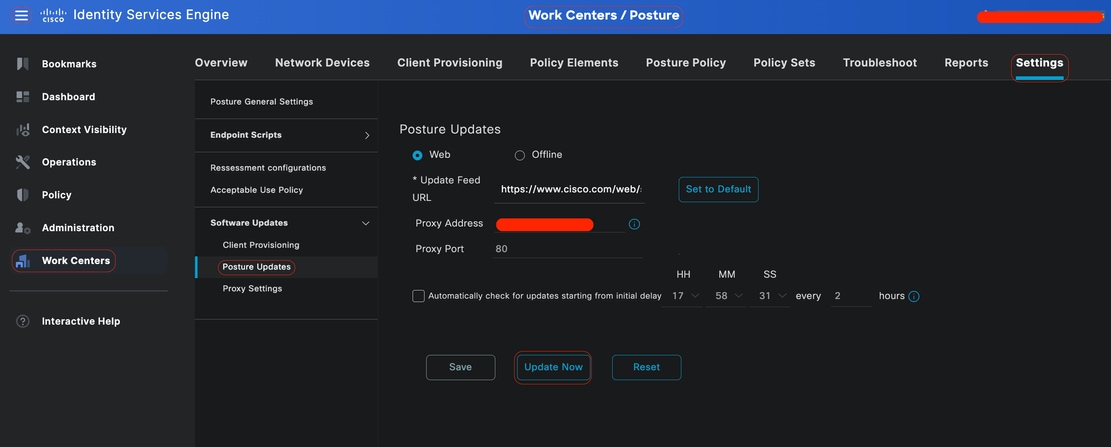Open the Policy Sets tab
Screen dimensions: 1111x447
click(784, 62)
